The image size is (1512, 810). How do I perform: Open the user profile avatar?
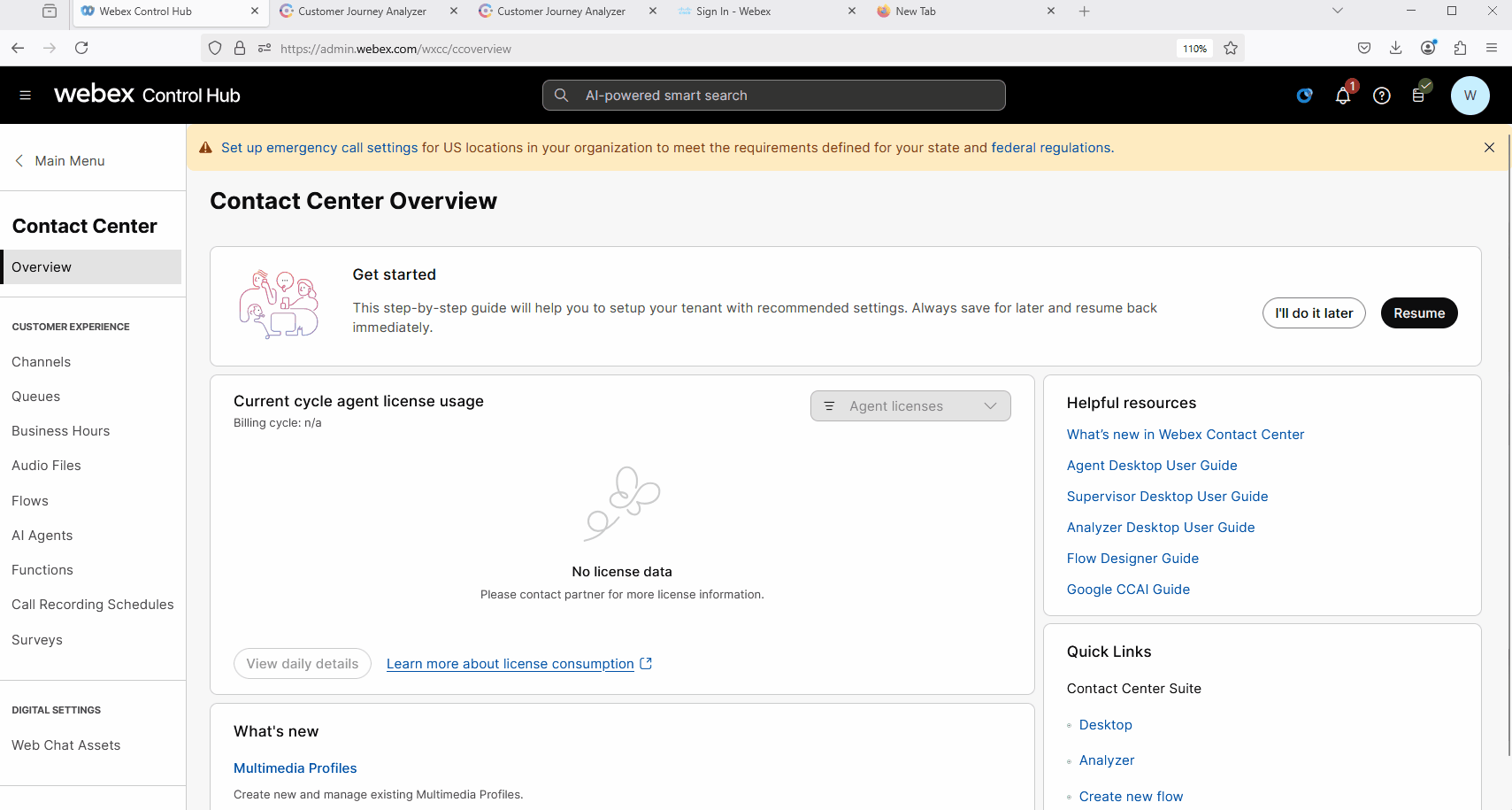[x=1470, y=96]
